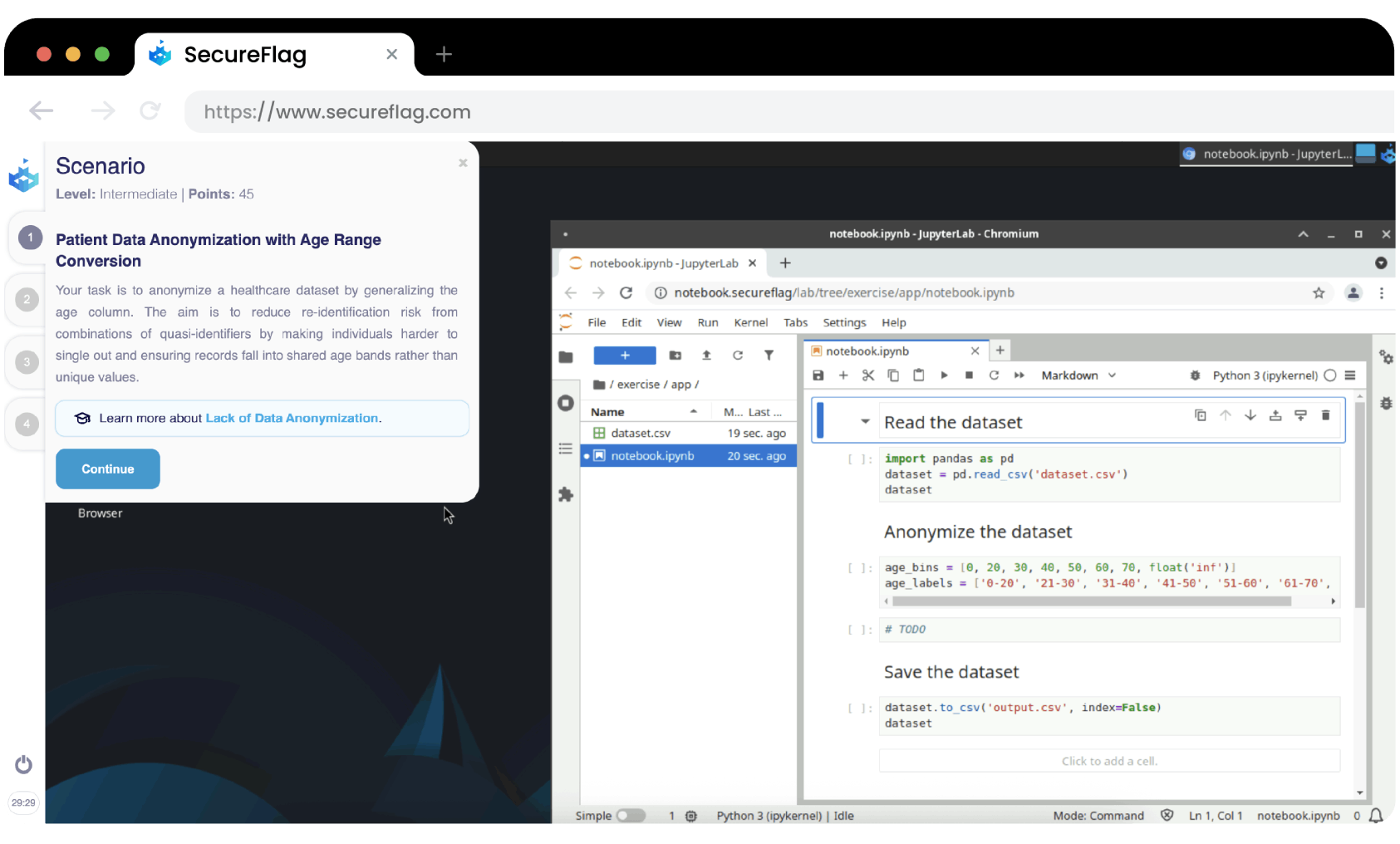Image resolution: width=1400 pixels, height=844 pixels.
Task: Open notifications bell in the status bar
Action: click(1376, 816)
